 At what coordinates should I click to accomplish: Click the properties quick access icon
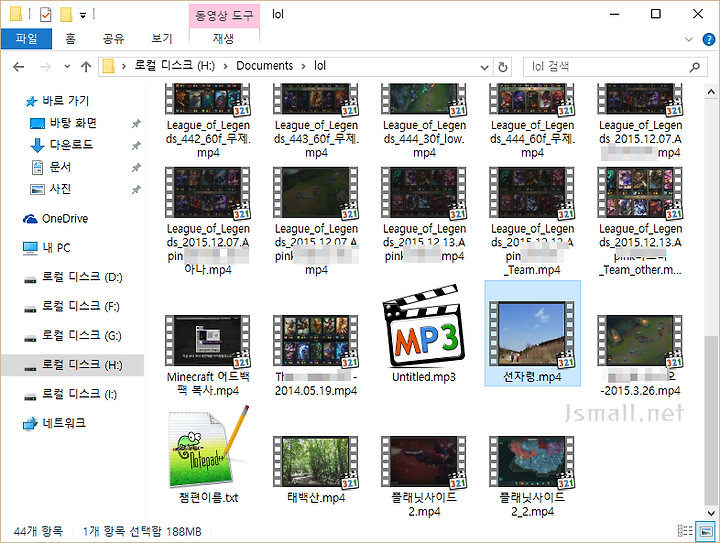(x=45, y=15)
